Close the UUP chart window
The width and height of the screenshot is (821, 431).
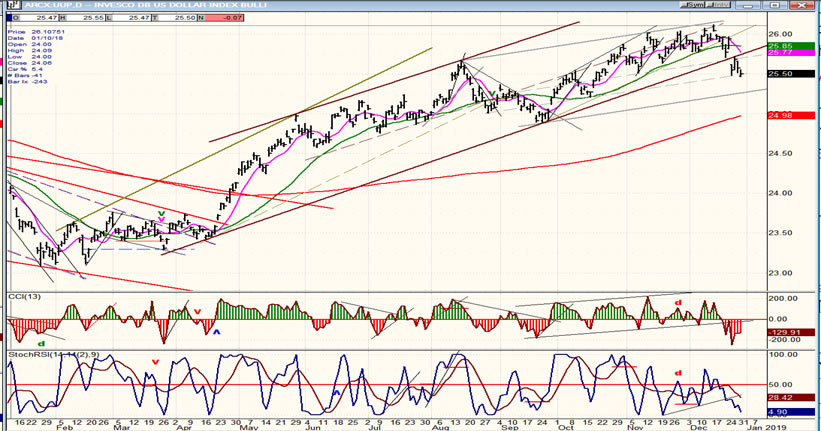pos(801,5)
